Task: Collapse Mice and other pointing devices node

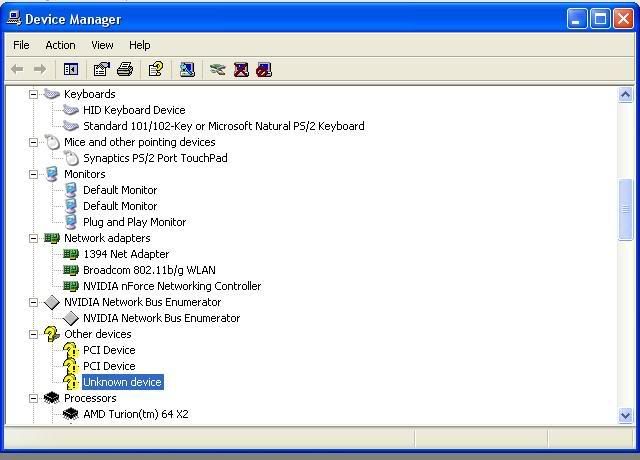Action: (33, 142)
